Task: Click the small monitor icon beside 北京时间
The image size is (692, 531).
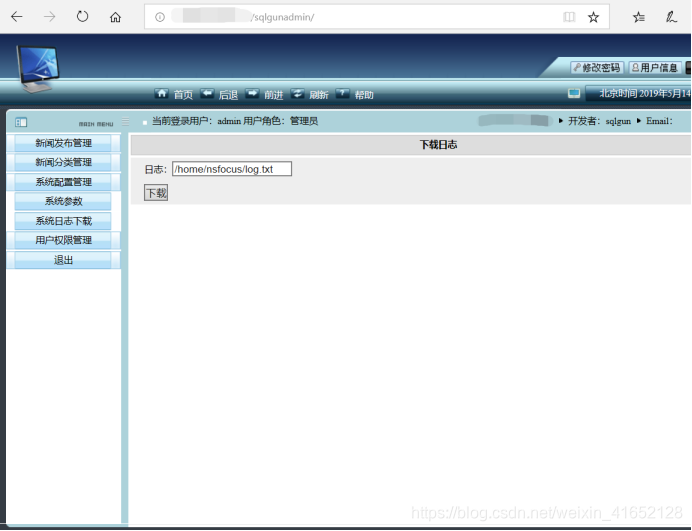Action: (x=574, y=94)
